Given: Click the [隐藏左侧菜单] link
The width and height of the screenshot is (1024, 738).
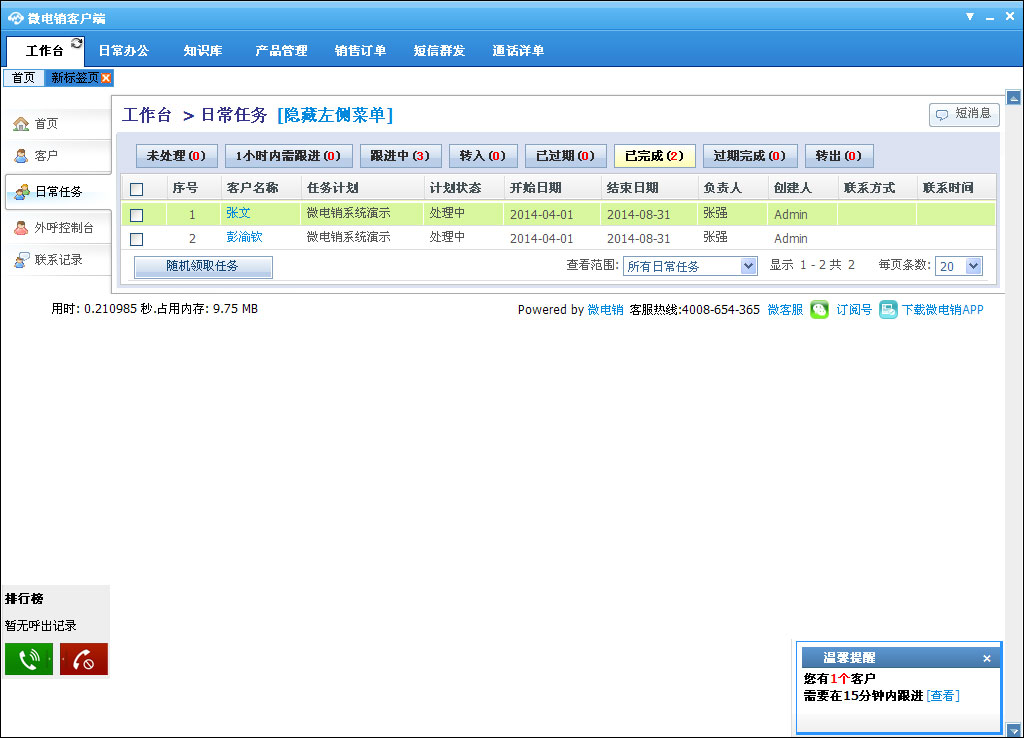Looking at the screenshot, I should point(335,116).
